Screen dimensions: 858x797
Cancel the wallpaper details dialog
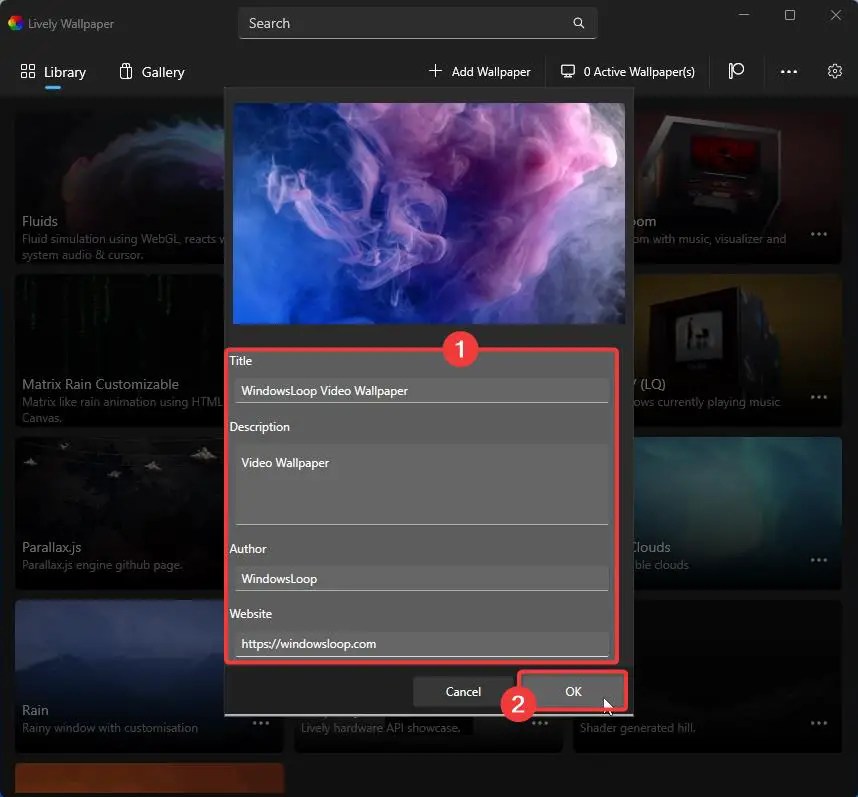(463, 692)
